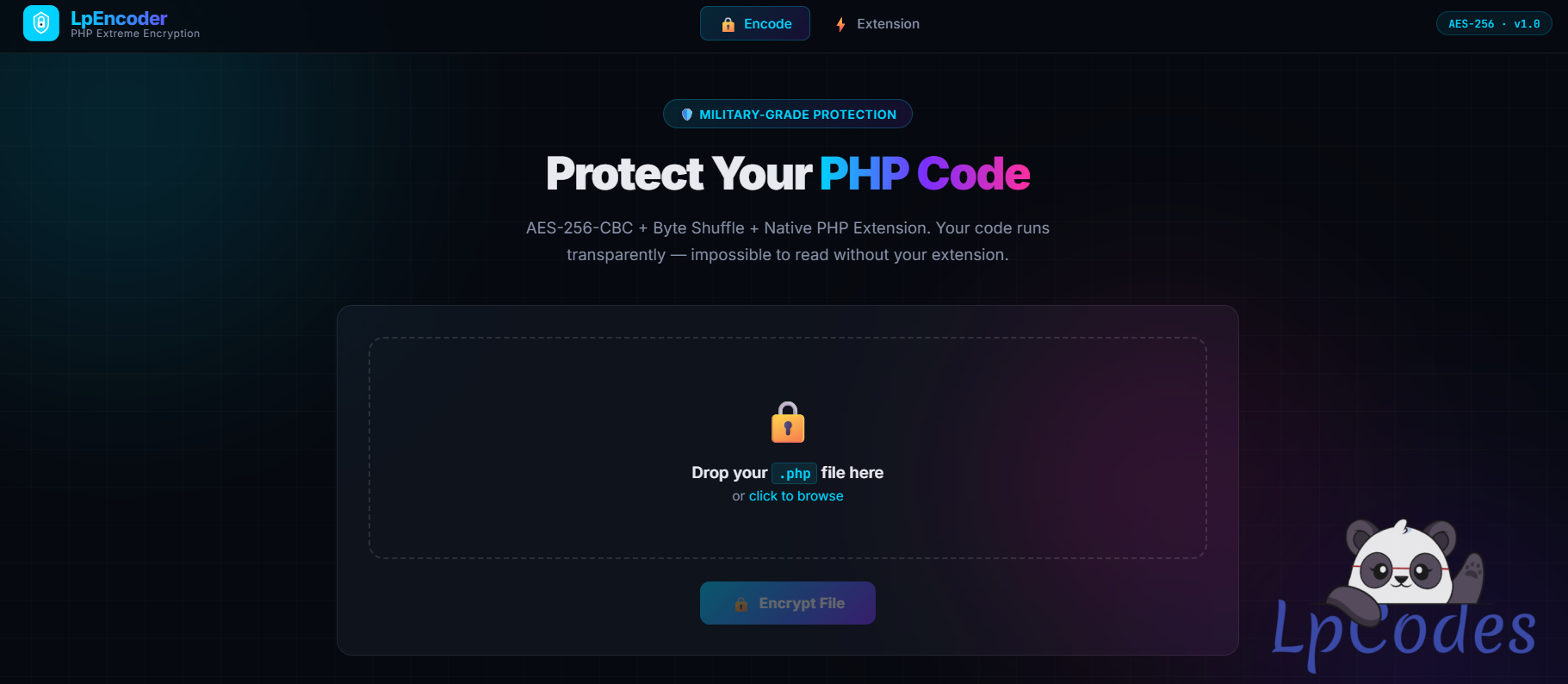The image size is (1568, 684).
Task: Switch to the Encode tab
Action: click(755, 24)
